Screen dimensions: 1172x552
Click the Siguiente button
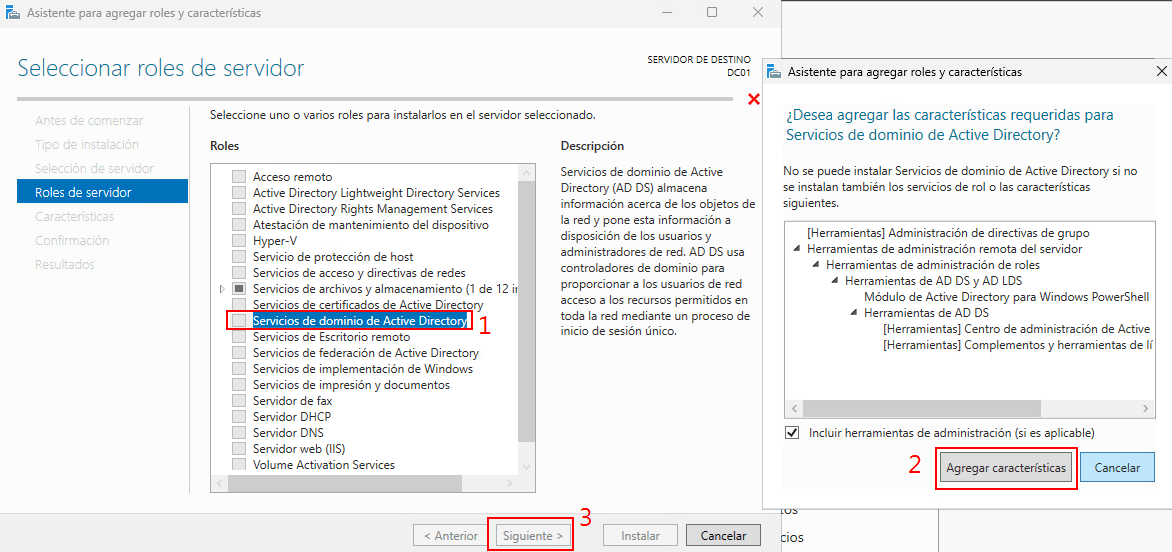tap(531, 536)
